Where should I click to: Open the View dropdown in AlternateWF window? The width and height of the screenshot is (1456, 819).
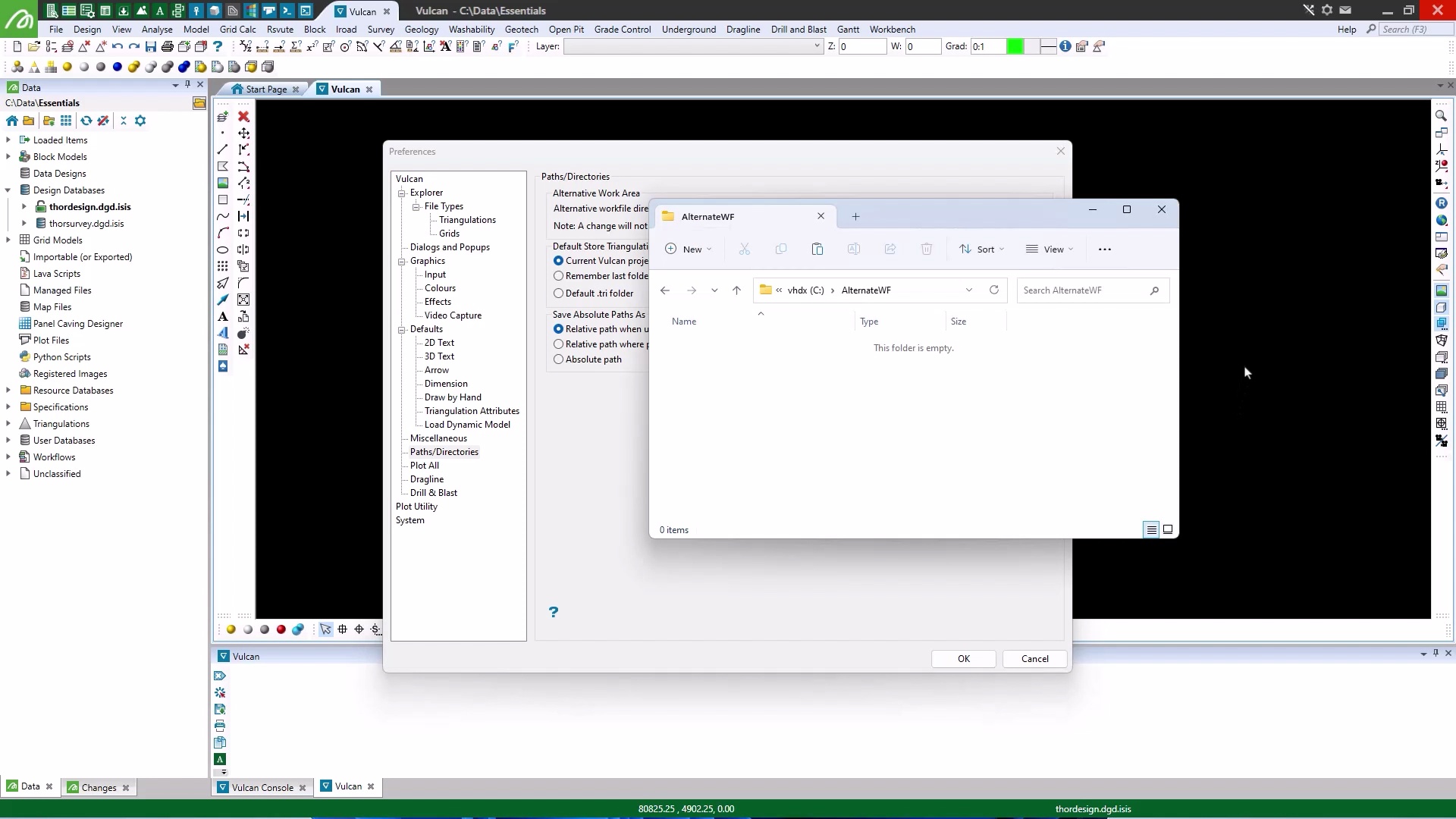coord(1050,249)
